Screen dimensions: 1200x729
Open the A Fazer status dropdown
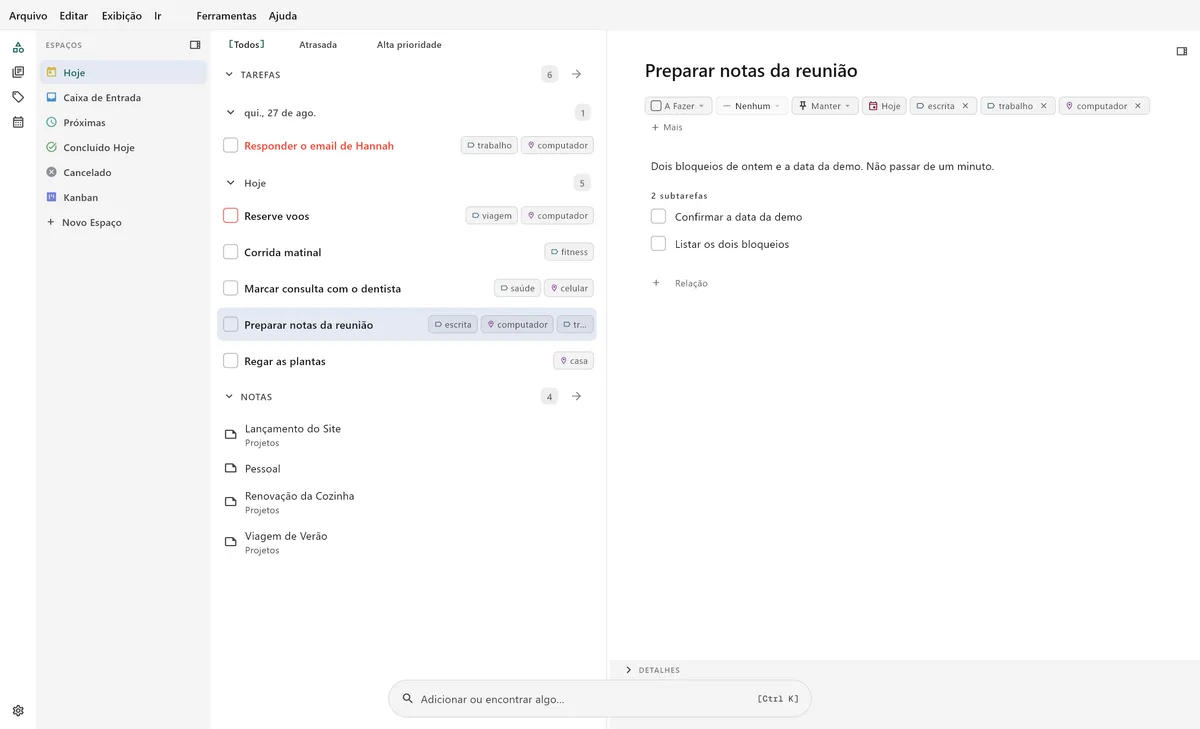[678, 106]
